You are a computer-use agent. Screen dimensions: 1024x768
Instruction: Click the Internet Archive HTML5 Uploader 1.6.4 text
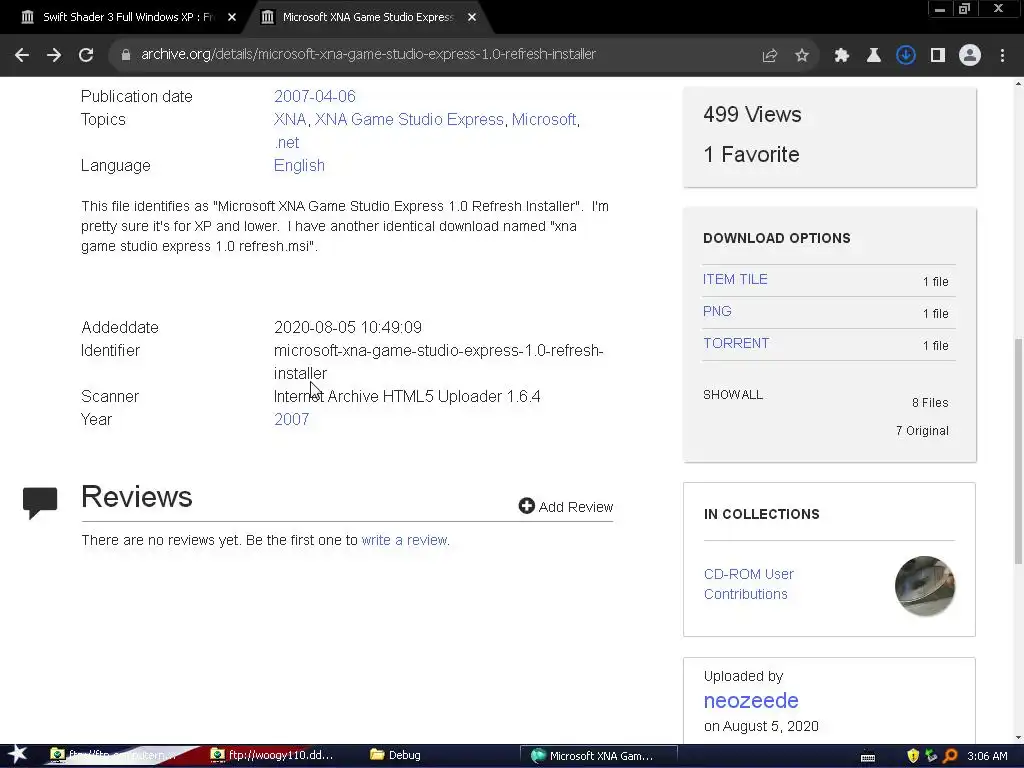point(407,396)
